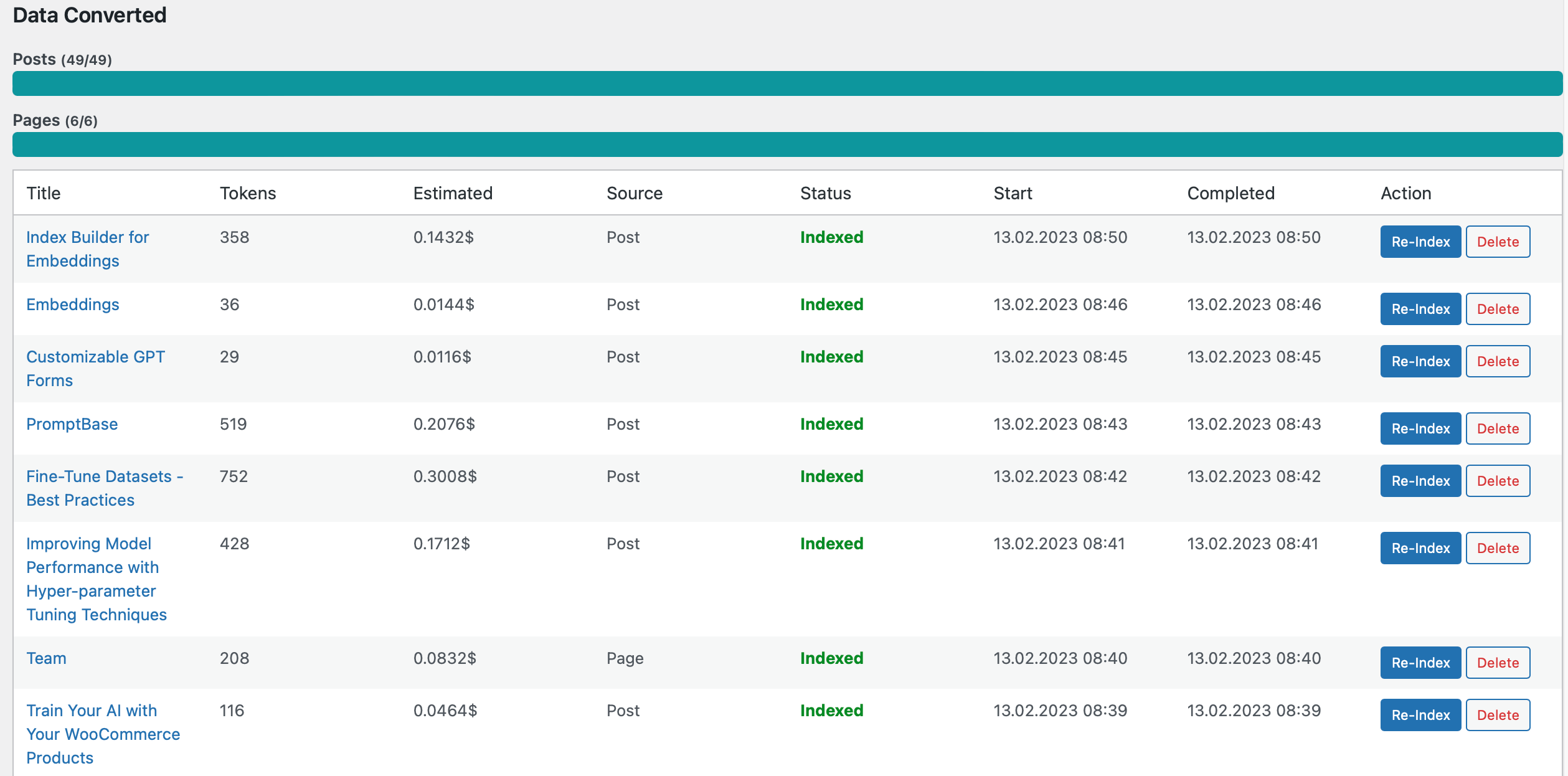Viewport: 1568px width, 776px height.
Task: Click estimated cost '0.0144$'
Action: (444, 305)
